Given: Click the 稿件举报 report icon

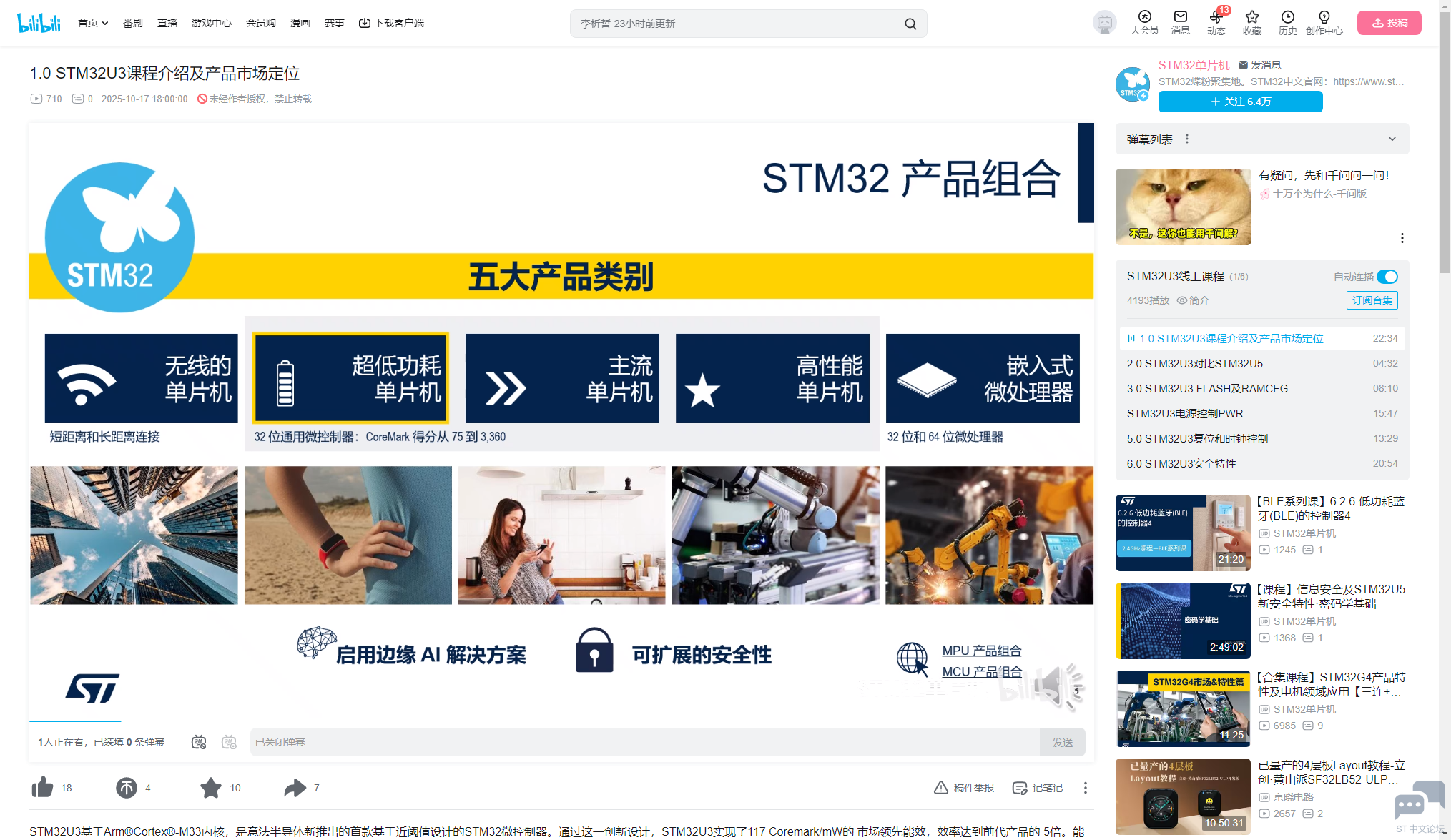Looking at the screenshot, I should pyautogui.click(x=941, y=787).
